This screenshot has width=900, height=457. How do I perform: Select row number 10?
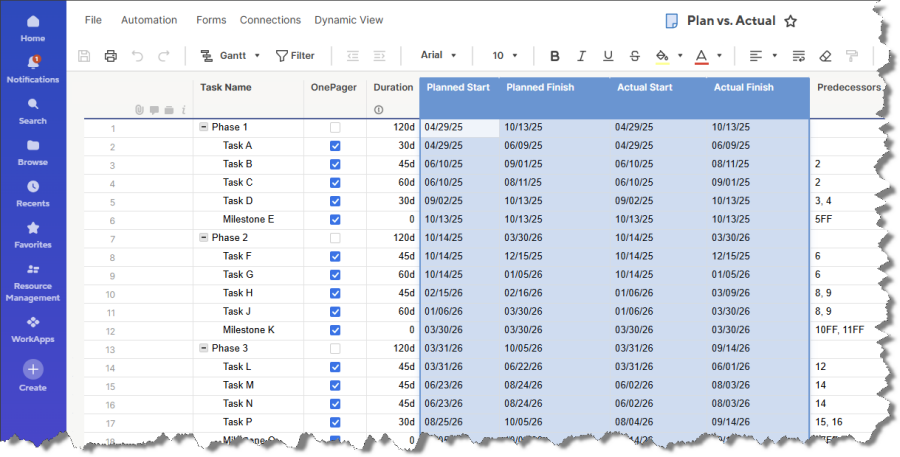pos(110,295)
